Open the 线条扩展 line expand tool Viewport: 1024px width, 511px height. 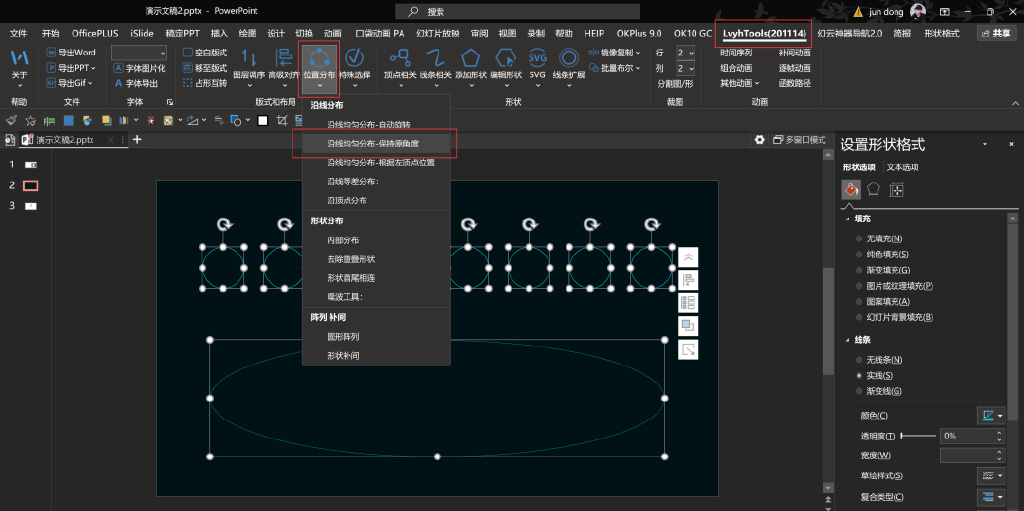tap(568, 66)
